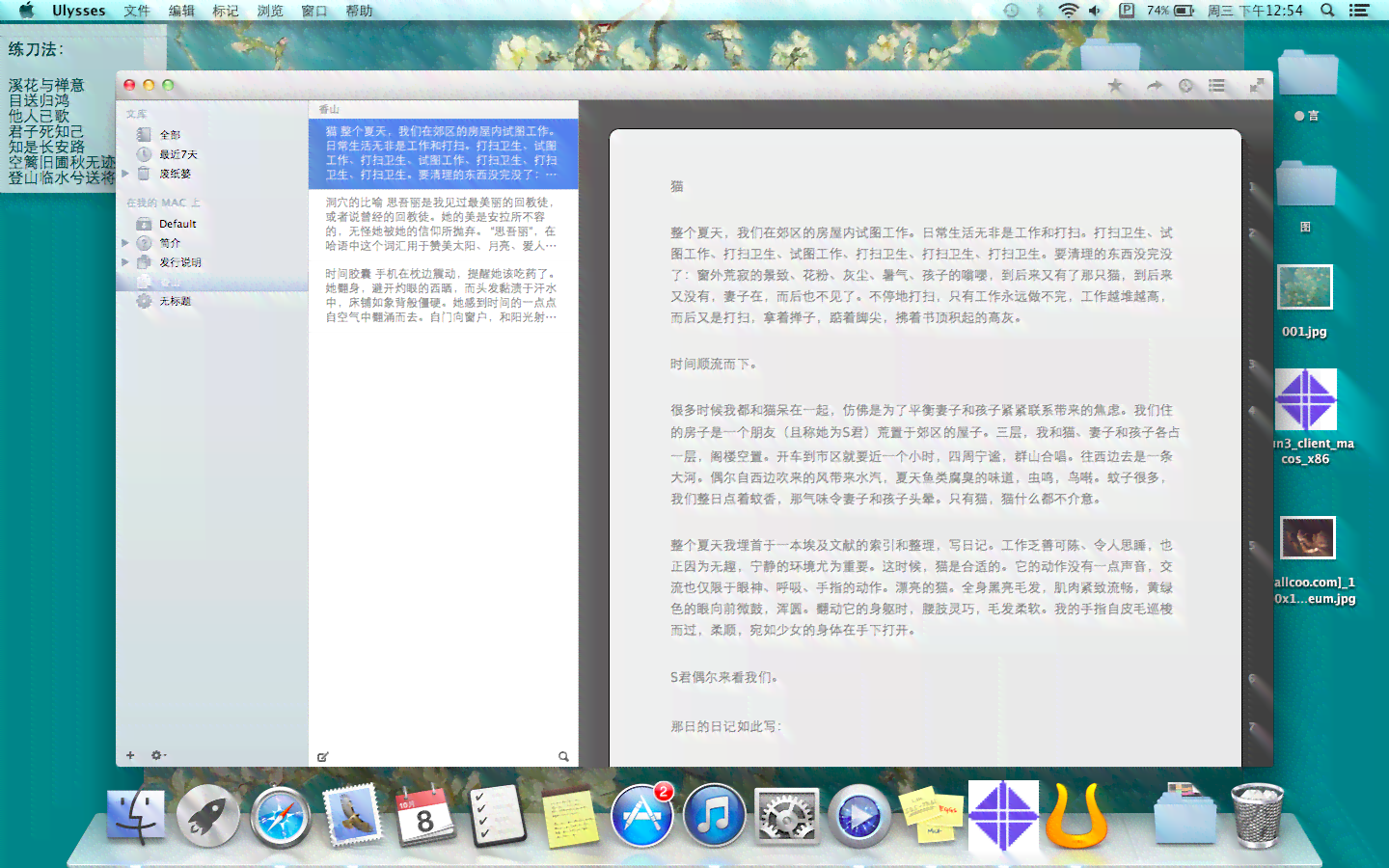Image resolution: width=1389 pixels, height=868 pixels.
Task: Open System Preferences gear in Dock
Action: tap(787, 818)
